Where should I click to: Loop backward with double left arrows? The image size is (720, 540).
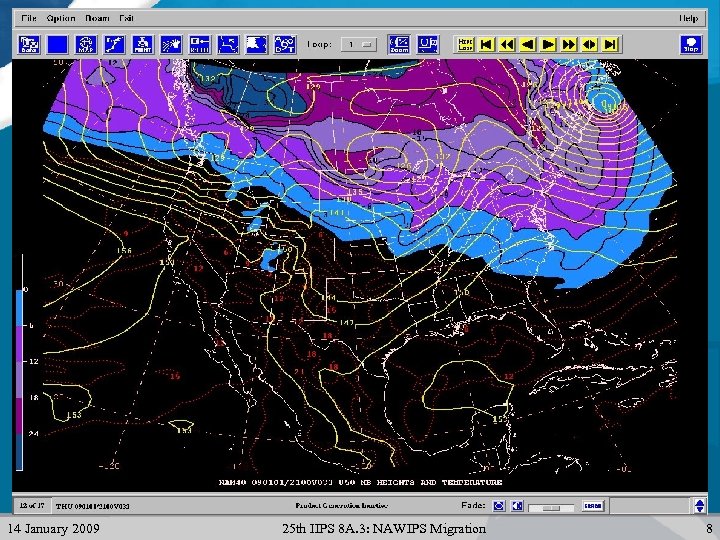(507, 45)
